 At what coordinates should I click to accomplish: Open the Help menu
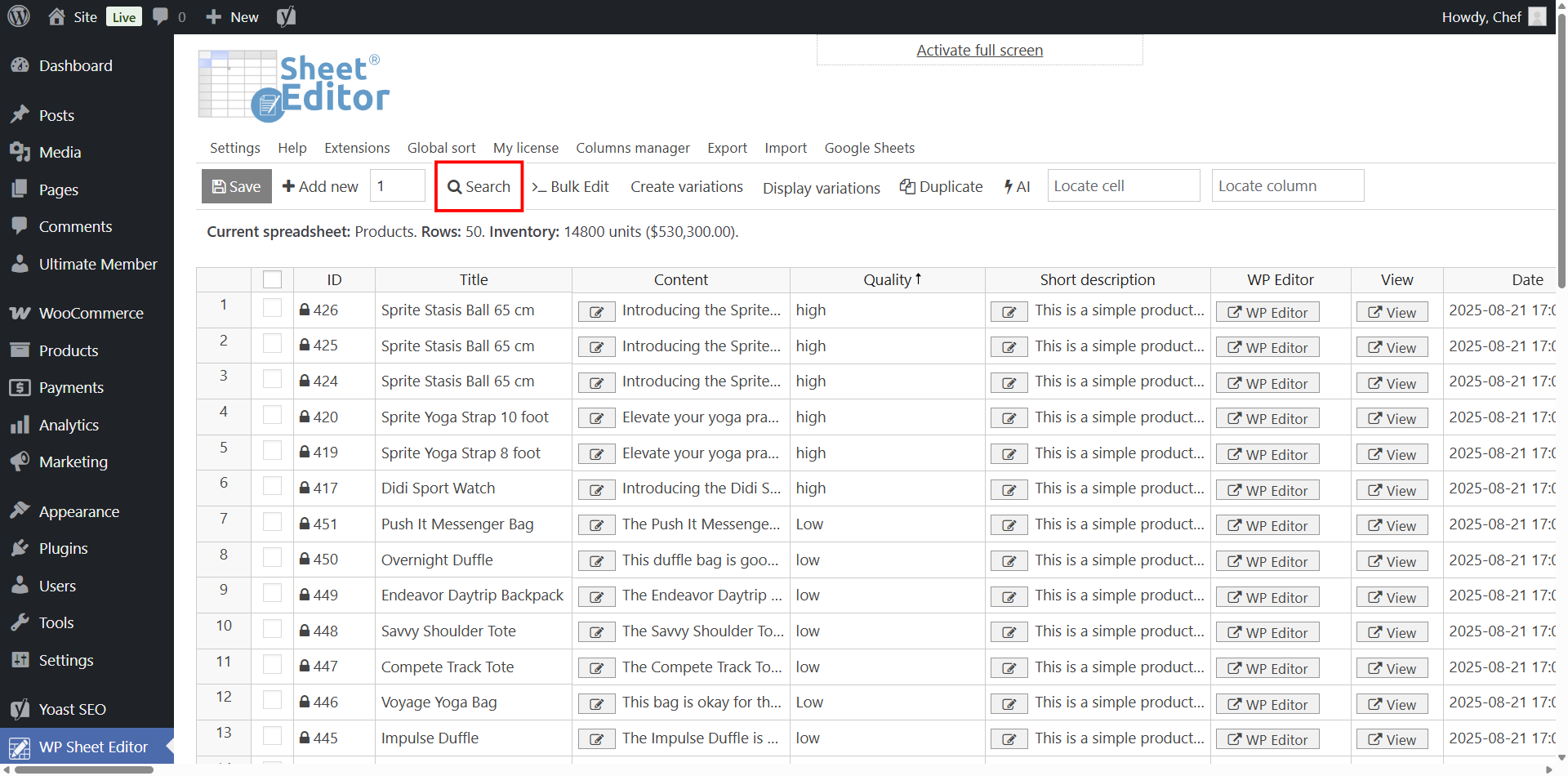292,148
